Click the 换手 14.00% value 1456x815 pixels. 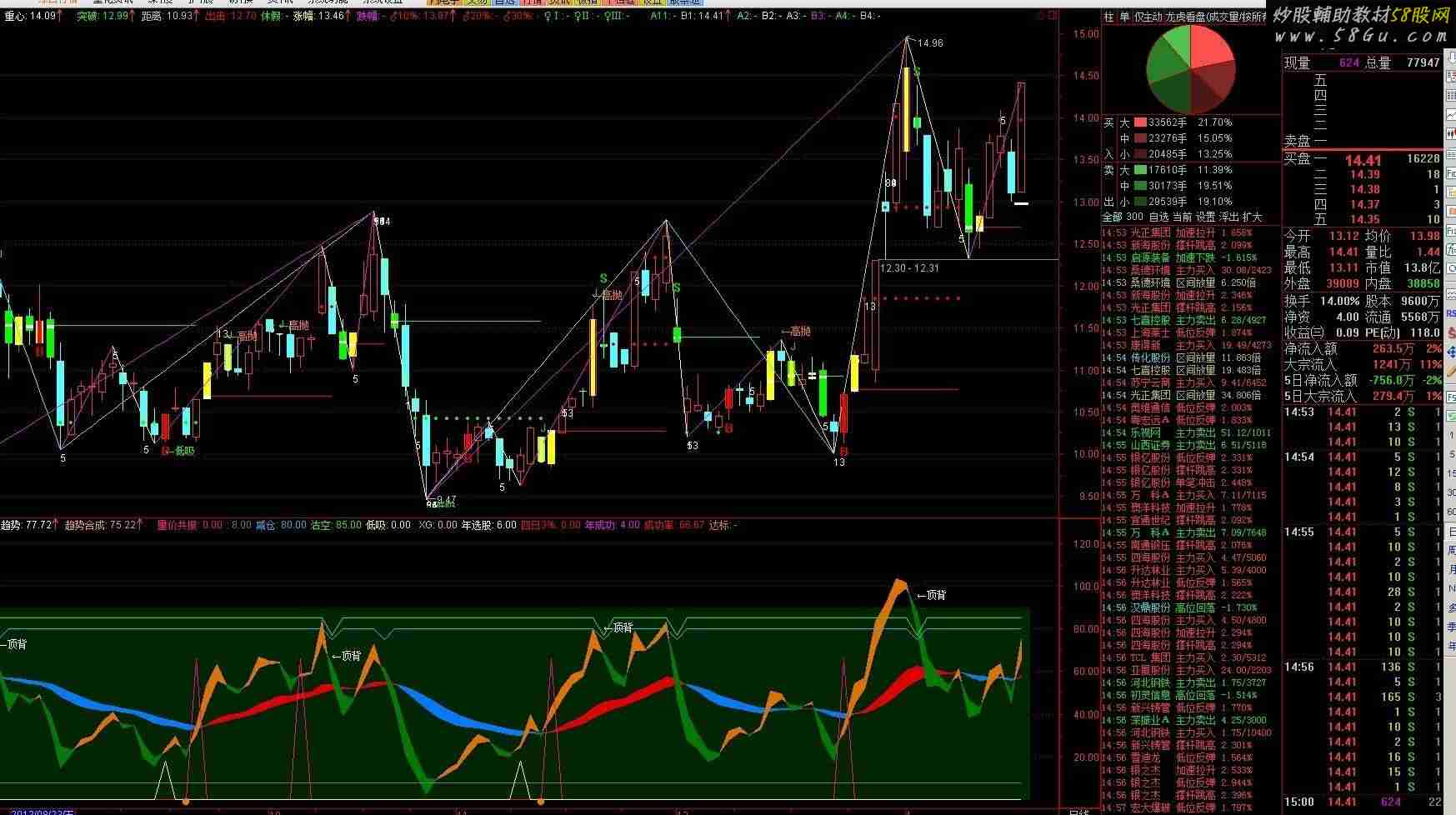coord(1341,301)
